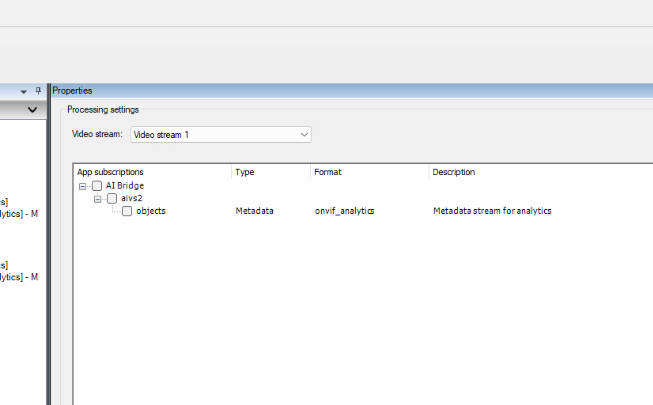Viewport: 653px width, 405px height.
Task: Check the AI Bridge checkbox
Action: pos(97,186)
